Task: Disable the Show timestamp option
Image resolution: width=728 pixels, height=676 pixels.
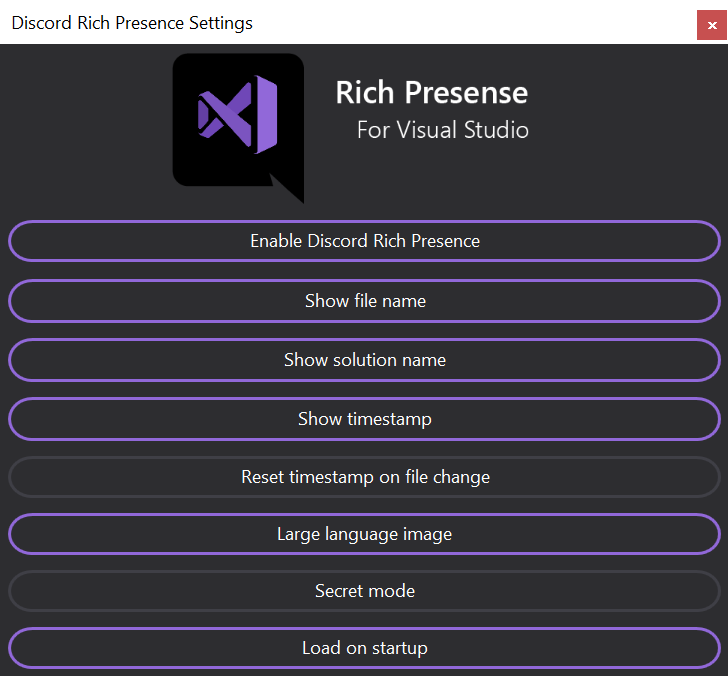Action: (364, 419)
